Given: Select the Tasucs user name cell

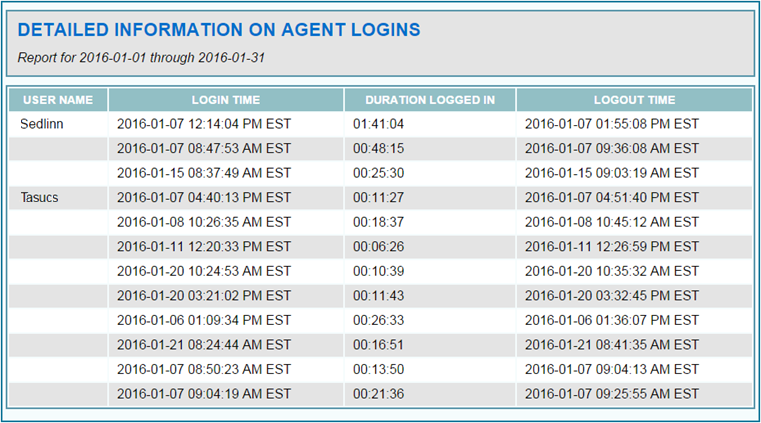Looking at the screenshot, I should 40,198.
